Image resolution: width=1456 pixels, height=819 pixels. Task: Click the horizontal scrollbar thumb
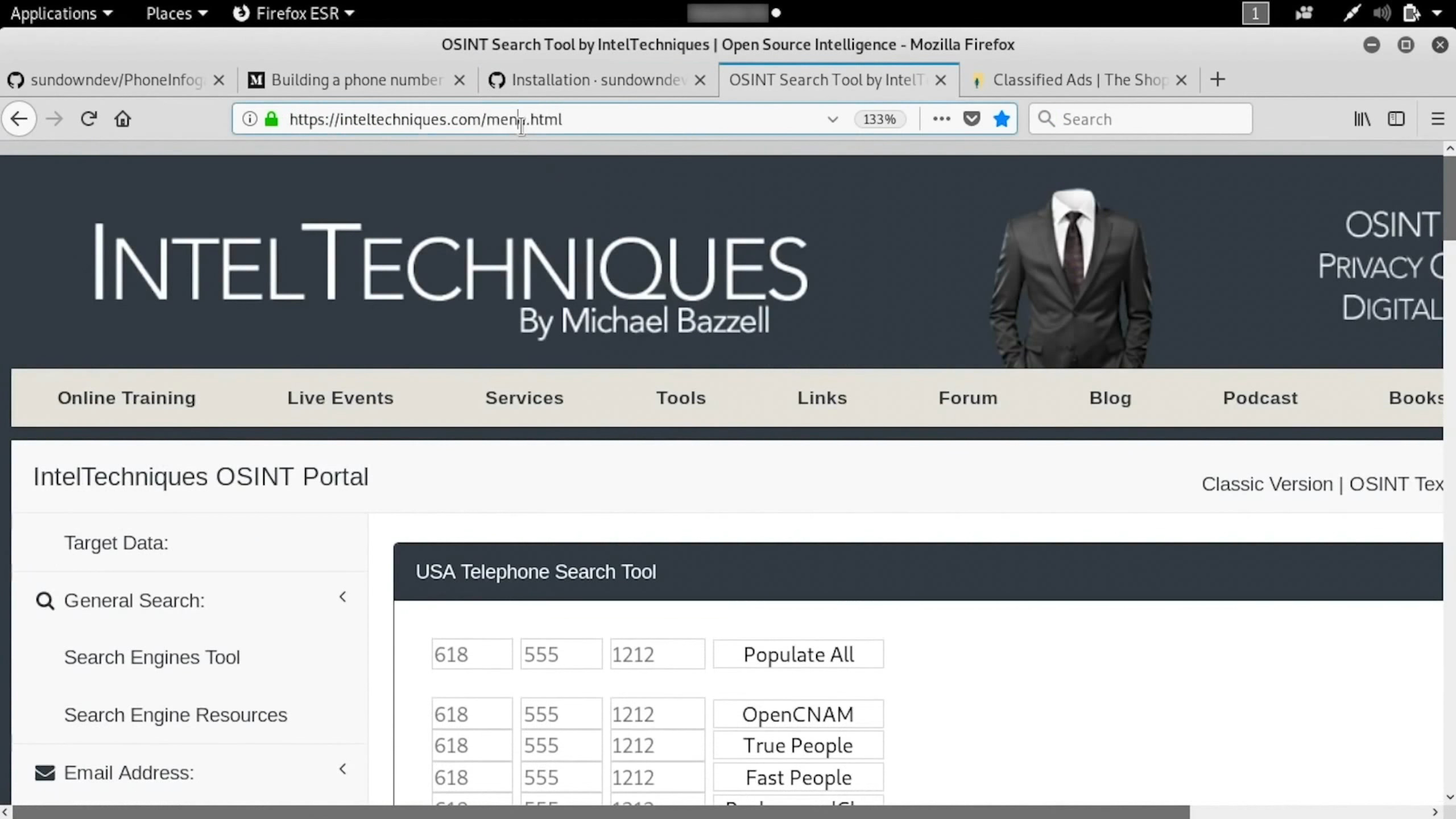pyautogui.click(x=601, y=812)
